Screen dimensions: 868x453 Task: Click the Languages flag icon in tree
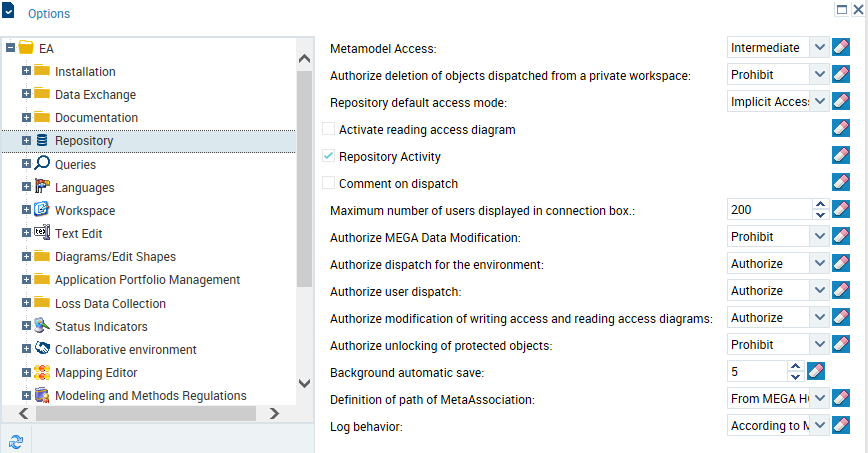point(42,187)
